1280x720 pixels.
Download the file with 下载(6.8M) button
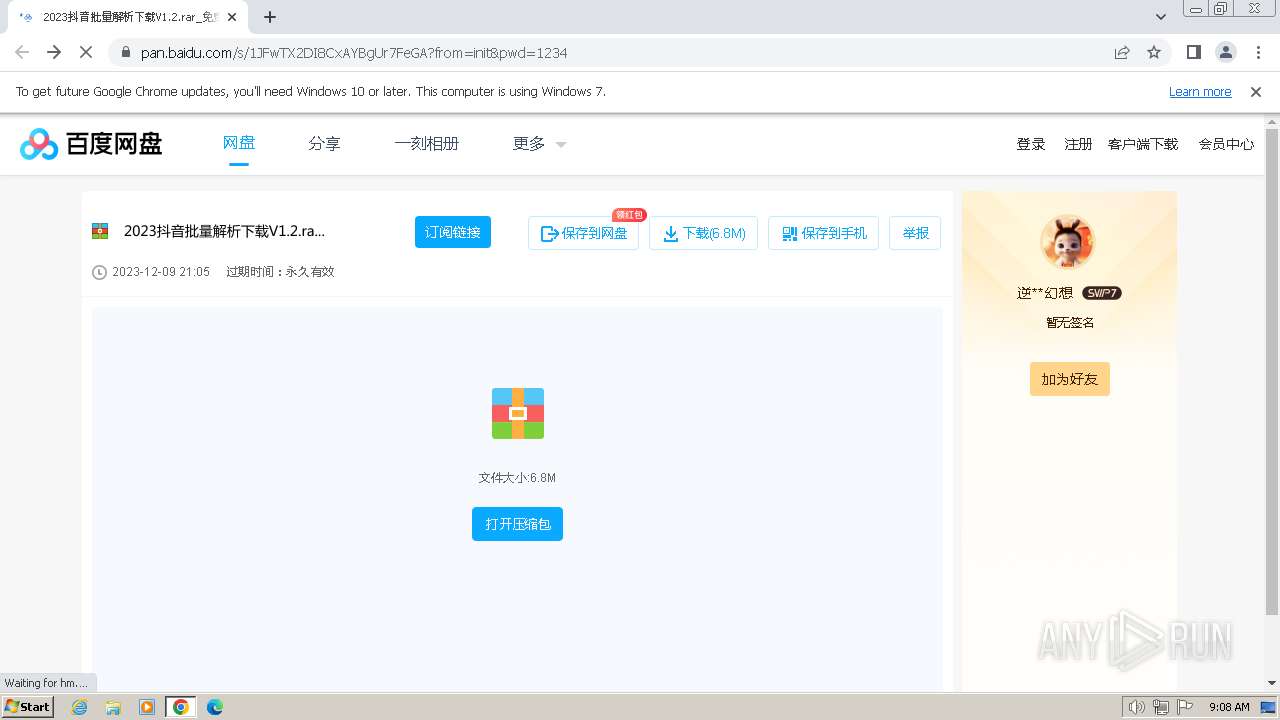coord(704,233)
